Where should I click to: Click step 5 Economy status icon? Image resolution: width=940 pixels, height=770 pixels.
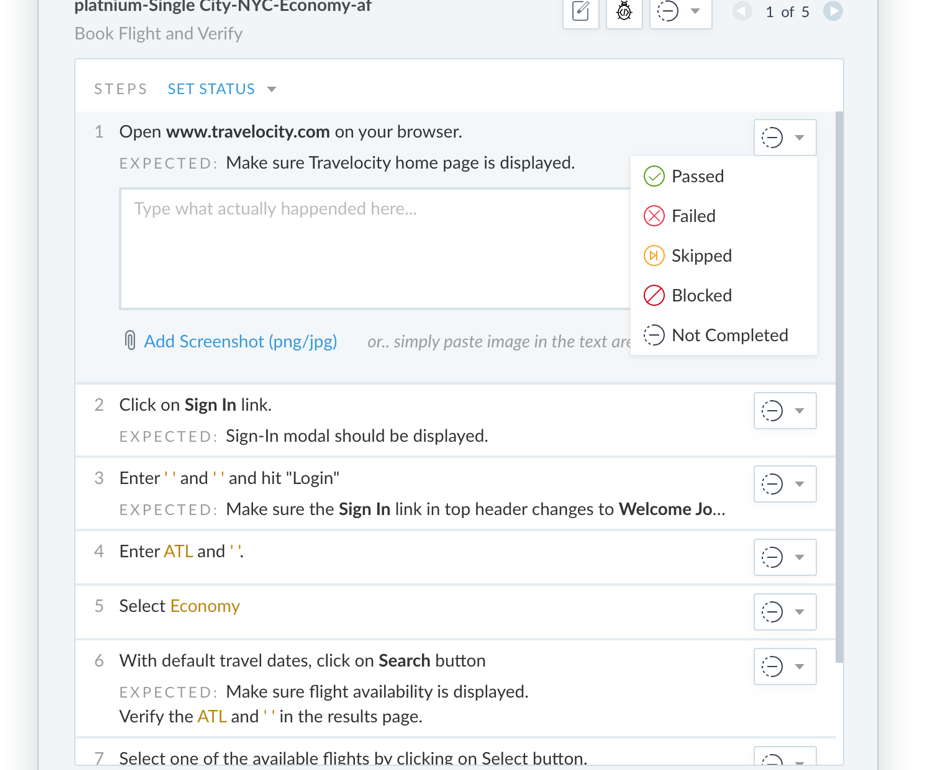click(772, 612)
